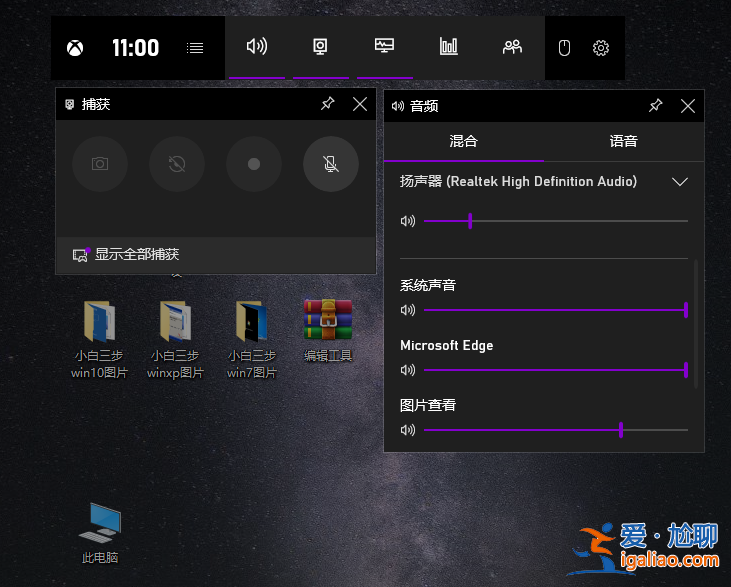Click the record last 30 seconds button

177,164
